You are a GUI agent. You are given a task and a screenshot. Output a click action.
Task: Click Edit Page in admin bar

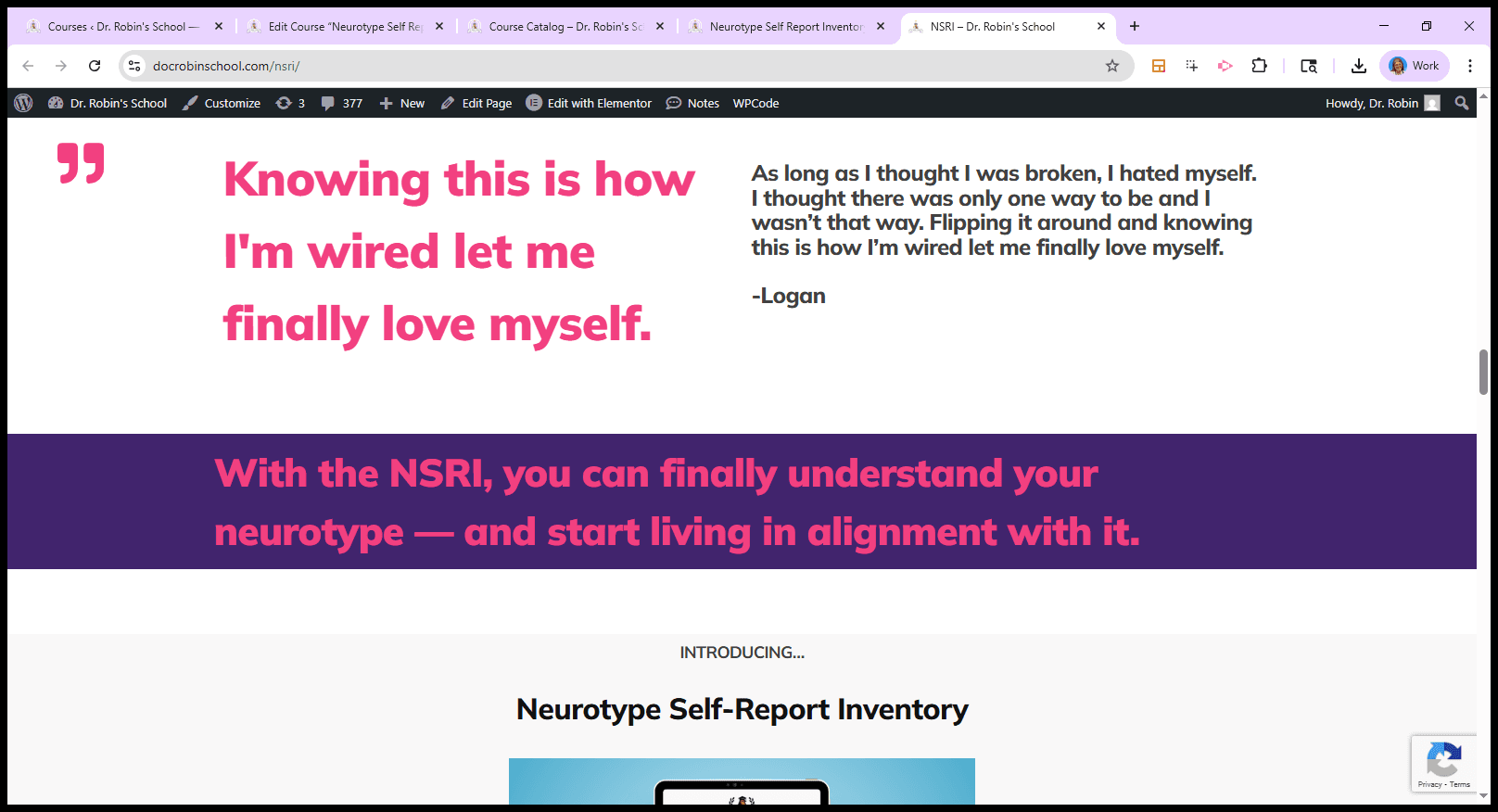(x=476, y=103)
